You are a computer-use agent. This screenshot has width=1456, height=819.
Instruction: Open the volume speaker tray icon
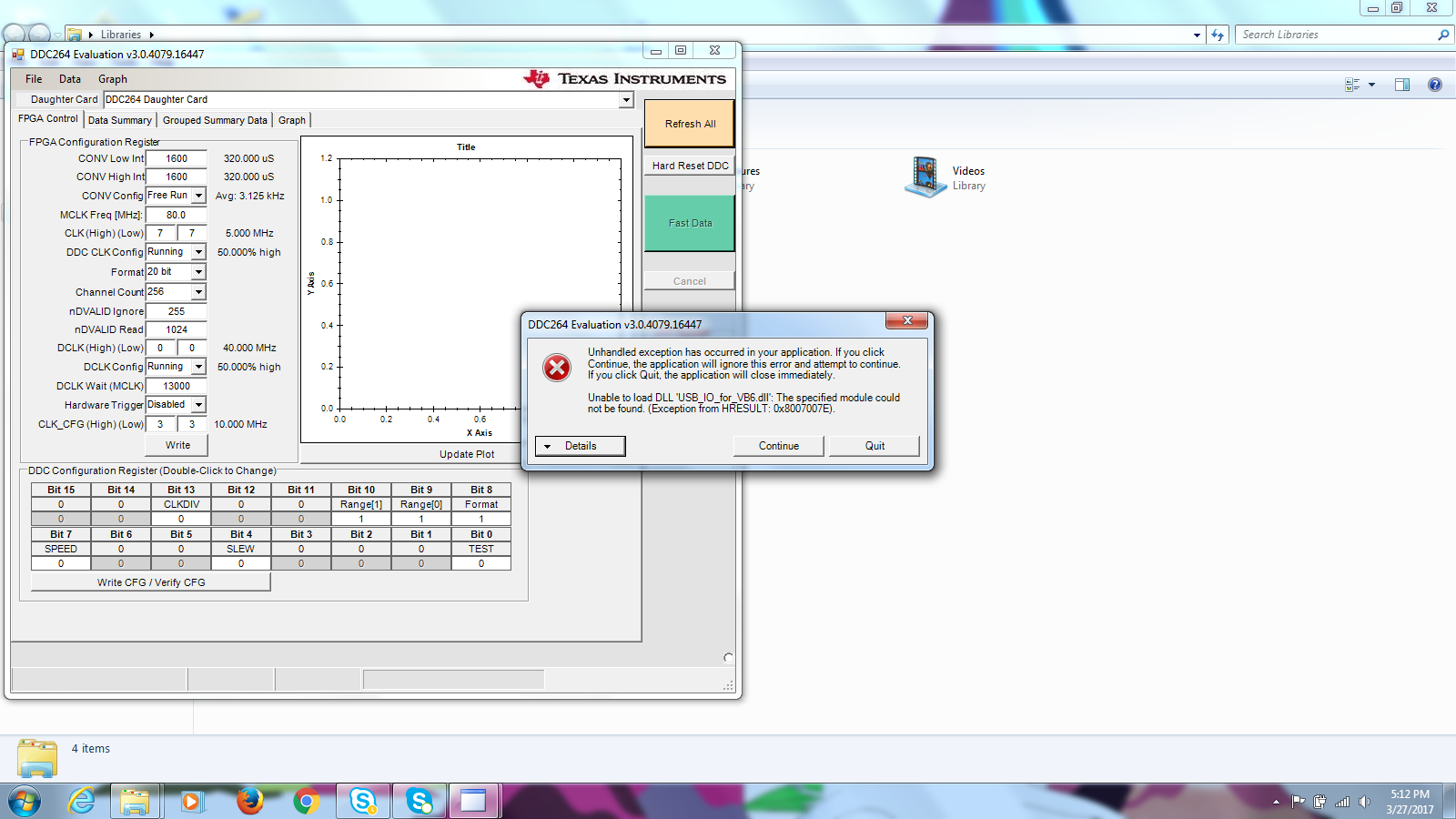[x=1364, y=802]
